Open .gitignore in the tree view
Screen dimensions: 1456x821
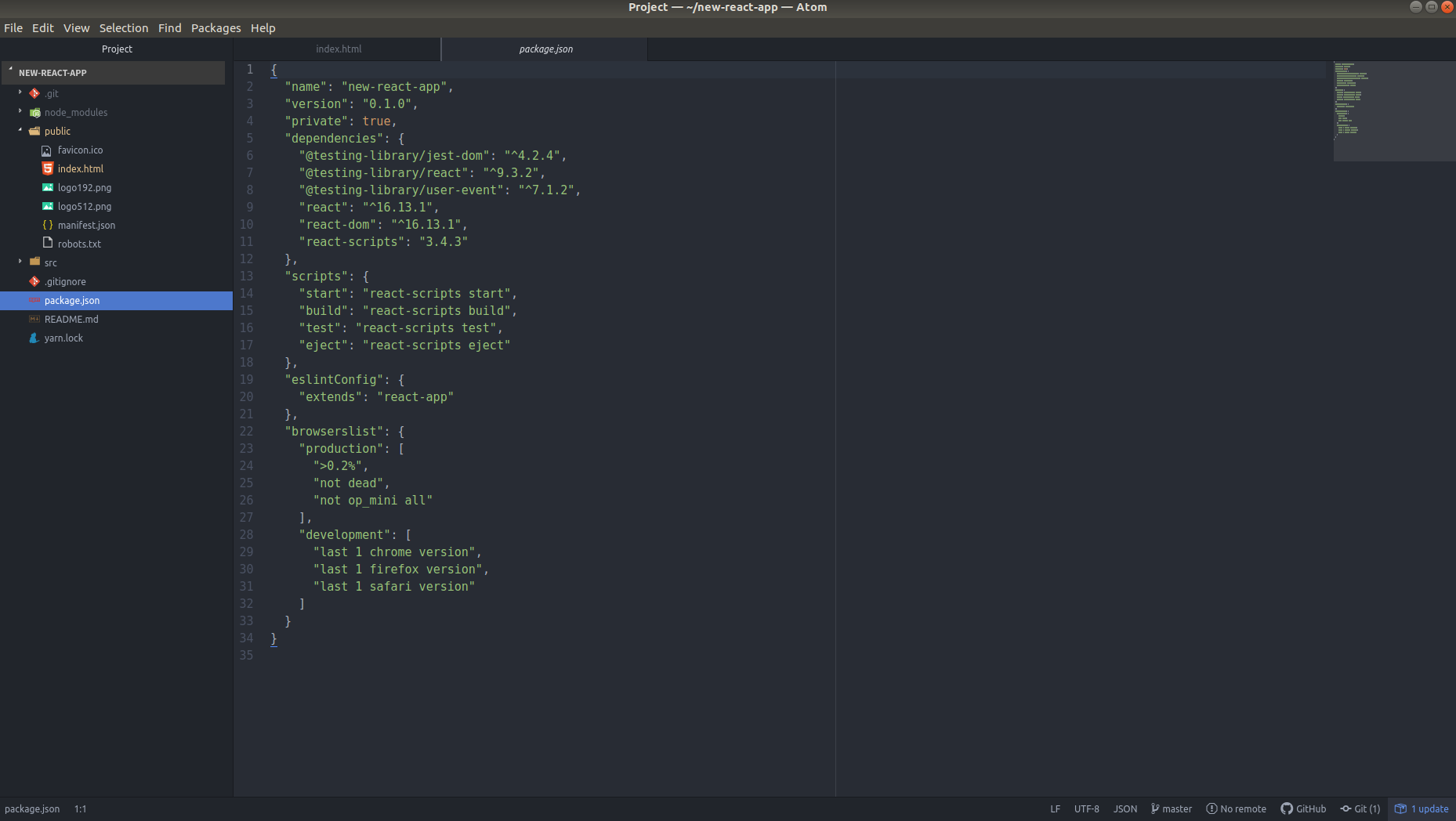[65, 281]
